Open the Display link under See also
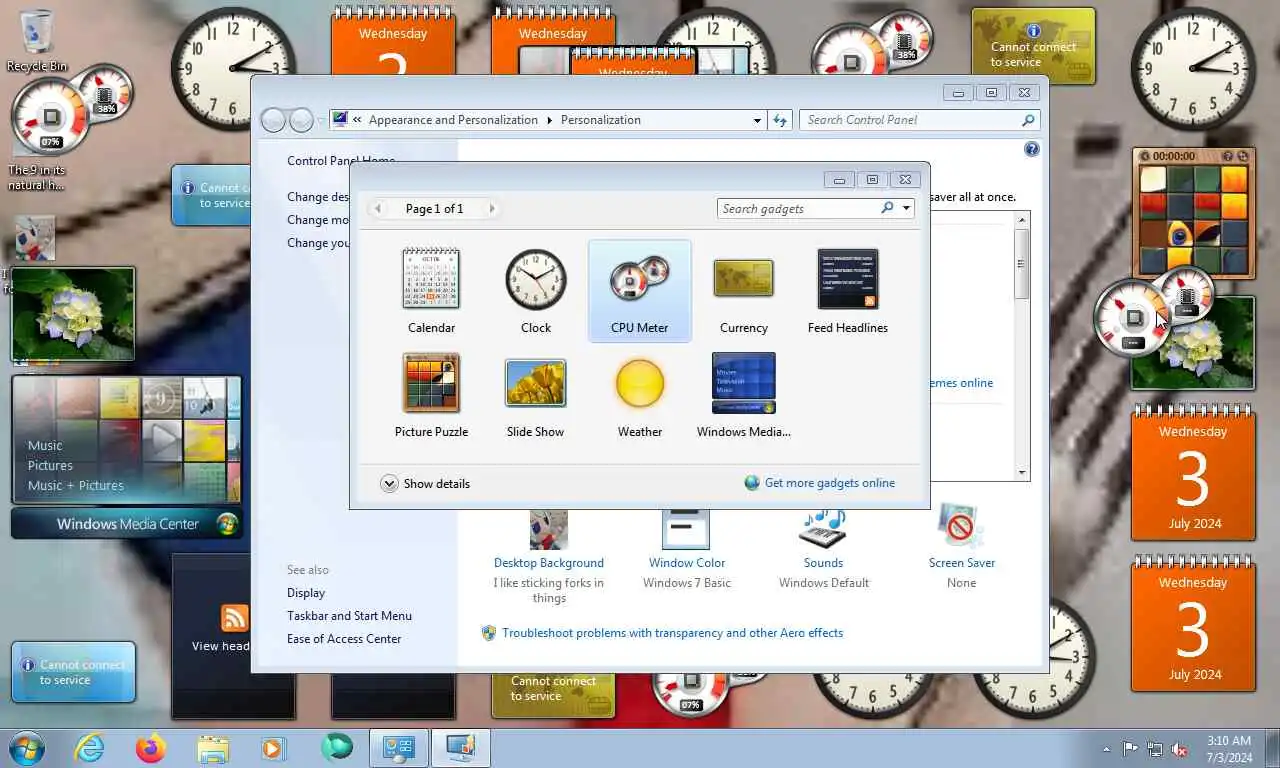1280x768 pixels. (x=306, y=593)
